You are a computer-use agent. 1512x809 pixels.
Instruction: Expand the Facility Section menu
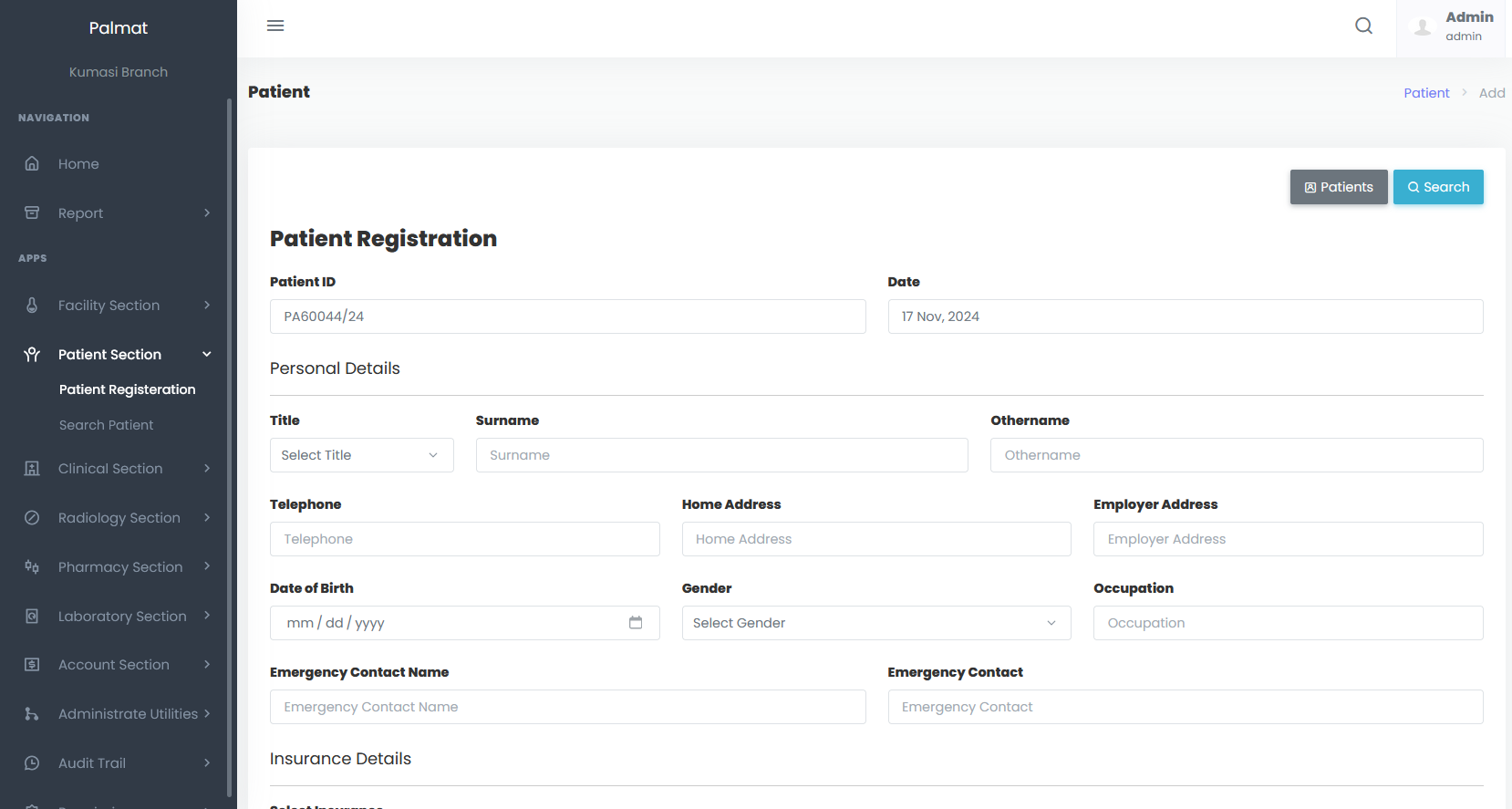(x=119, y=306)
